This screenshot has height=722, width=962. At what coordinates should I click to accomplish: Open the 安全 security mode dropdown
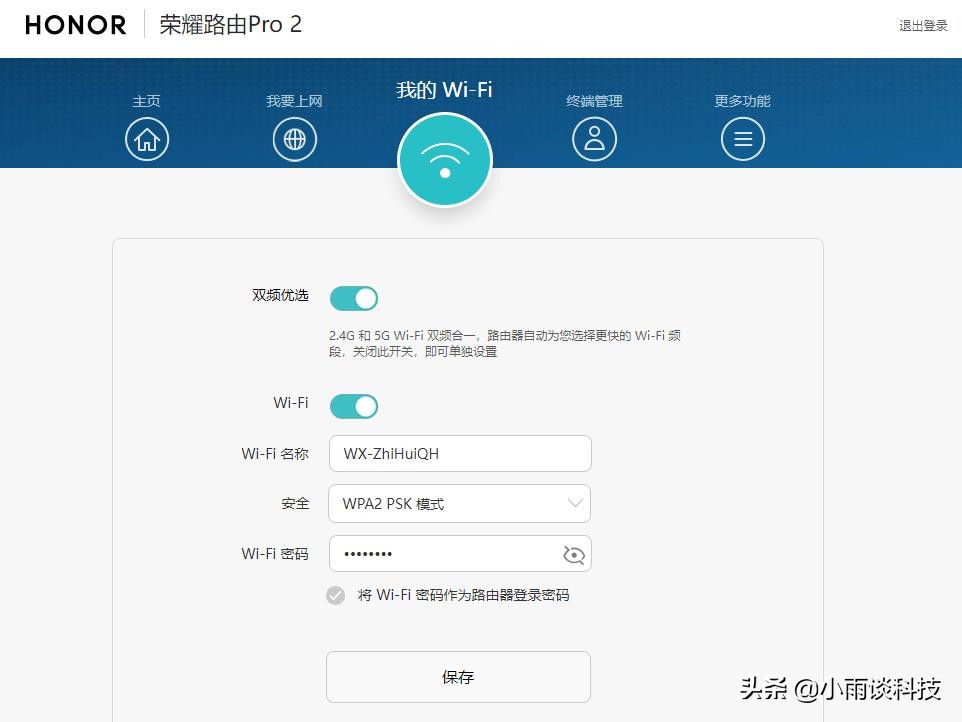(x=459, y=503)
